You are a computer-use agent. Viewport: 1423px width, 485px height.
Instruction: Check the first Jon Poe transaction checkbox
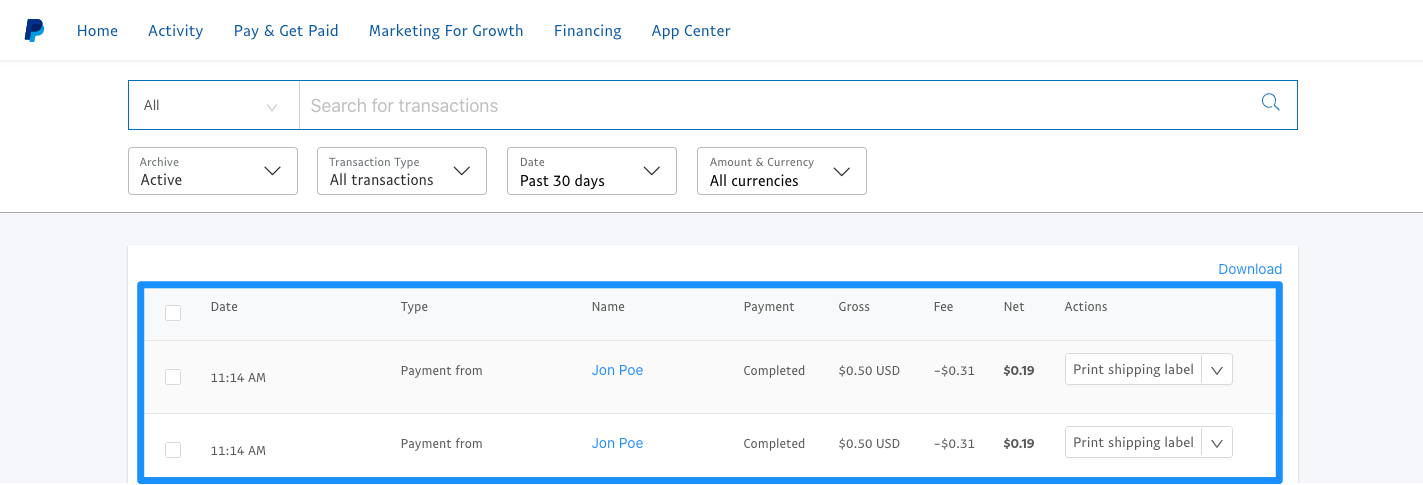click(x=173, y=377)
